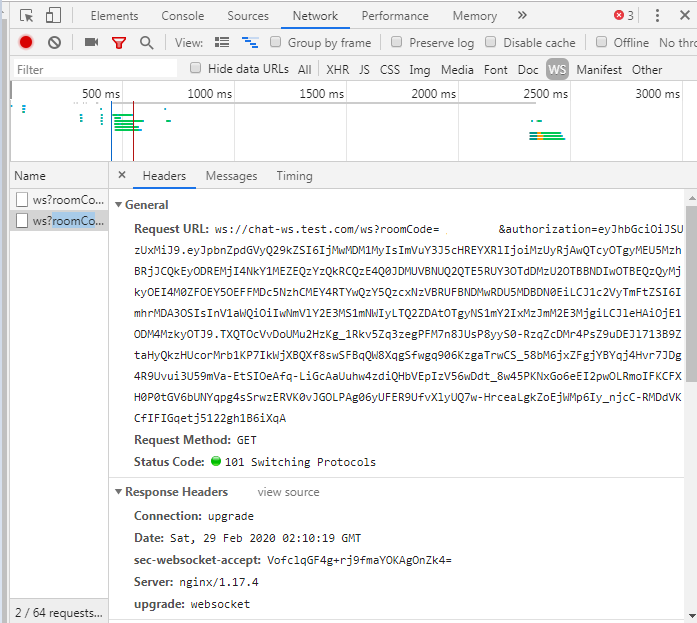Click the Request Method GET value
This screenshot has height=623, width=697.
tap(246, 440)
